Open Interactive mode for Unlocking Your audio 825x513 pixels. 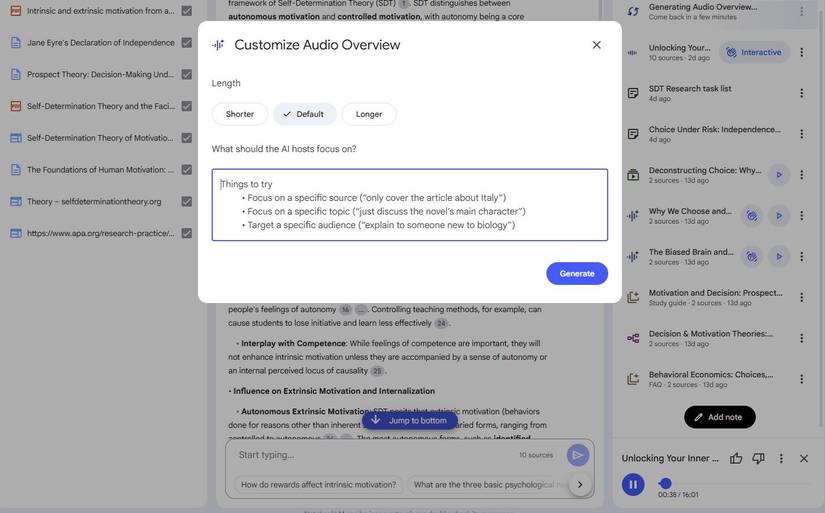tap(754, 52)
